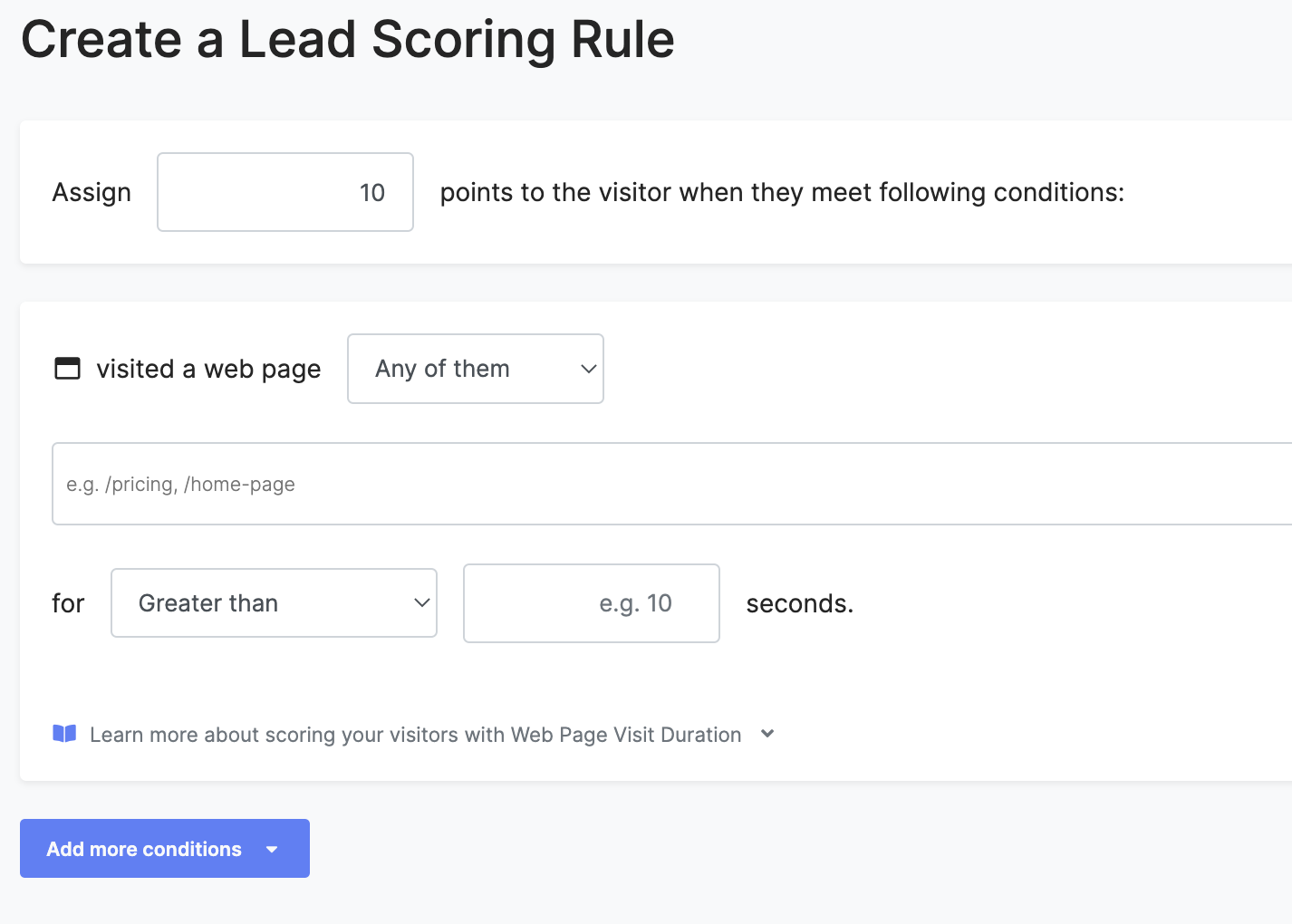
Task: Click the web page URL field with /pricing placeholder
Action: coord(672,484)
